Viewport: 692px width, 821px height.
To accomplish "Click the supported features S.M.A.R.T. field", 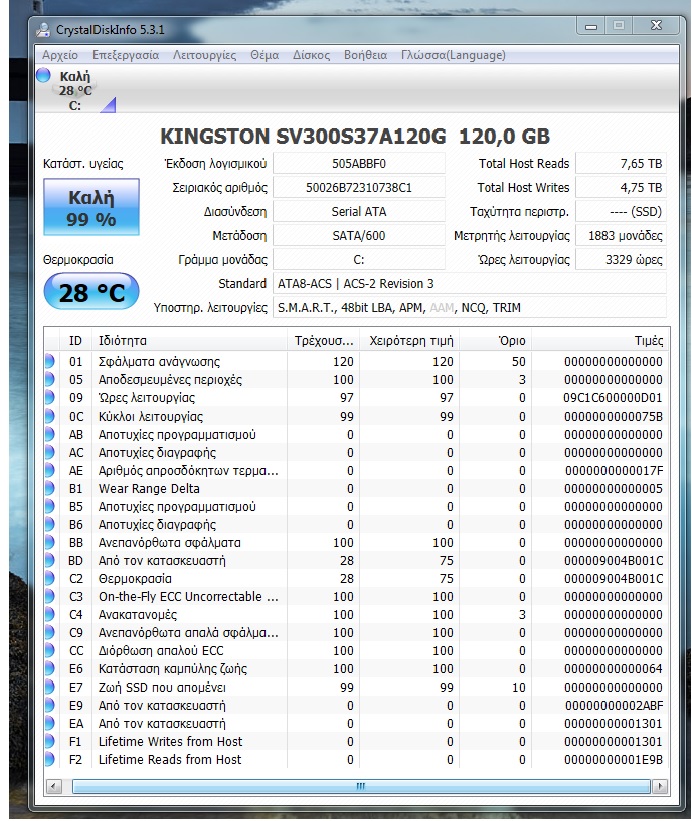I will tap(470, 308).
